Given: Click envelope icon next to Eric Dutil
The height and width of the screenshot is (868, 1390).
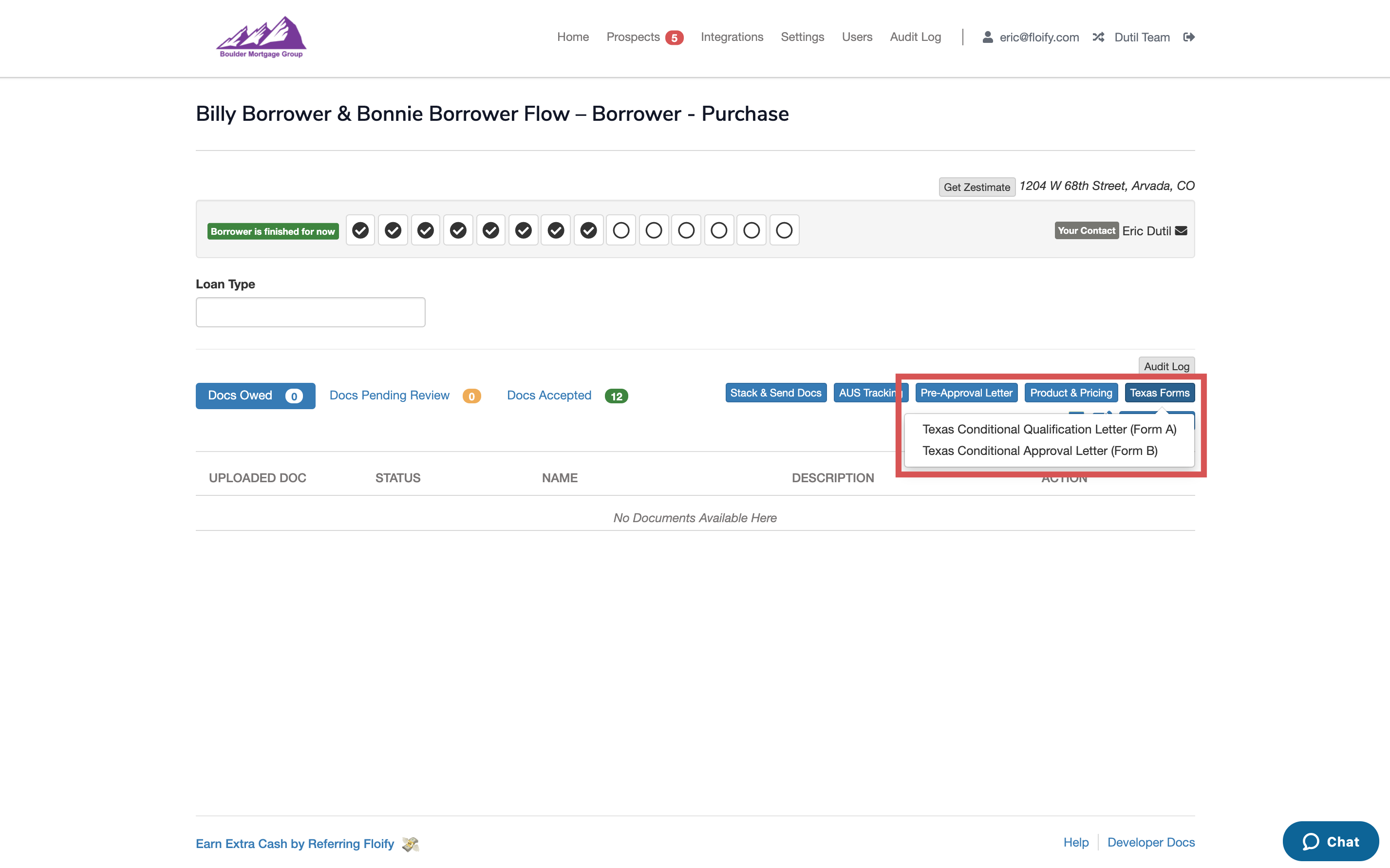Looking at the screenshot, I should (x=1181, y=231).
